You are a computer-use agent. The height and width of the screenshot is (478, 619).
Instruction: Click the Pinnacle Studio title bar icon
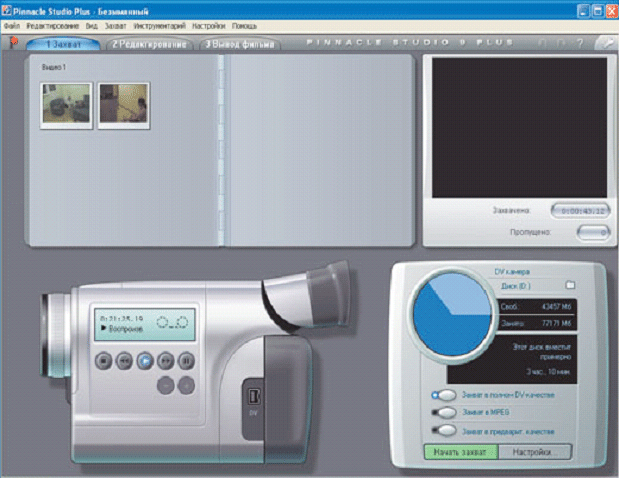tap(6, 11)
